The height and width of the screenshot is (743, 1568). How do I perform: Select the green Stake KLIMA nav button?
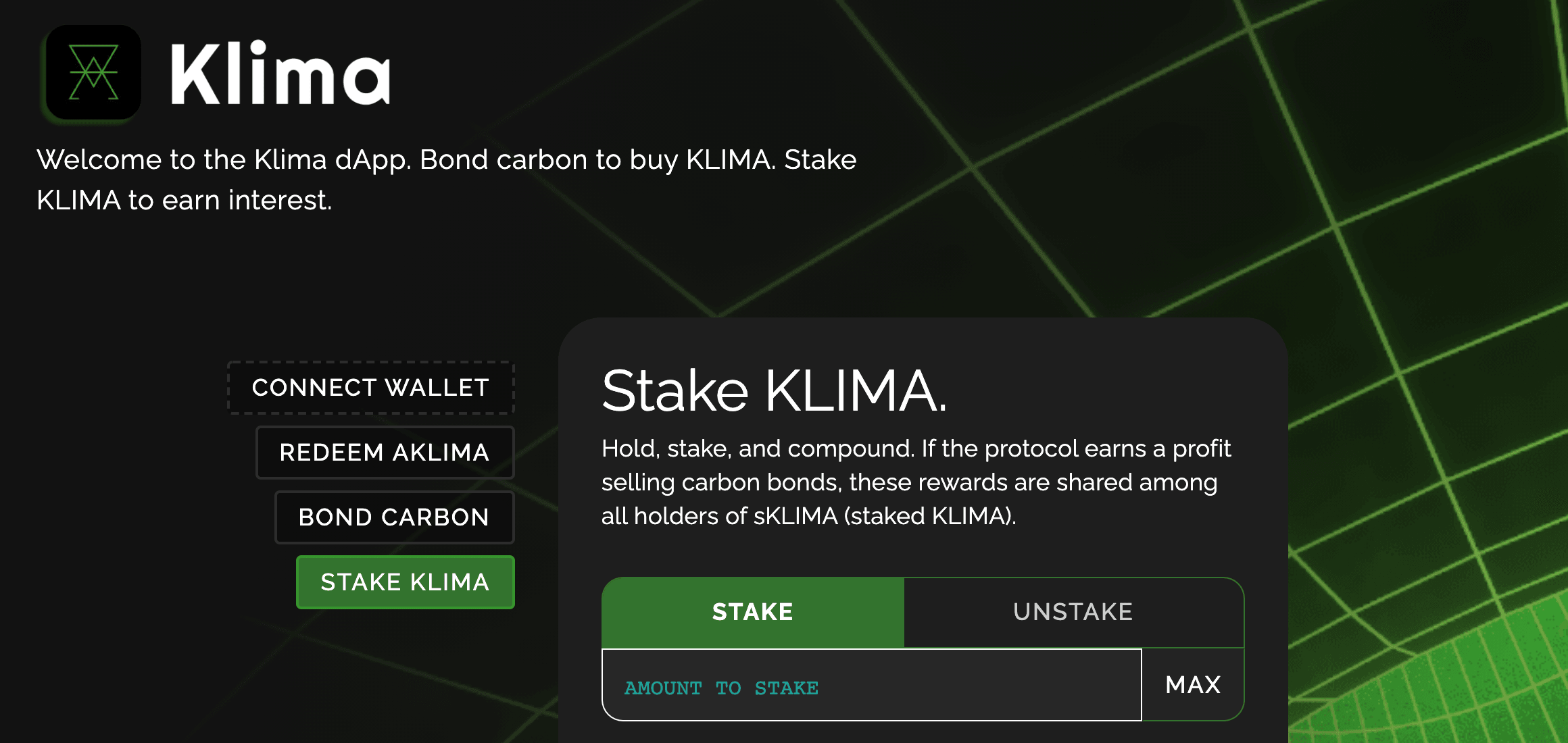[405, 582]
